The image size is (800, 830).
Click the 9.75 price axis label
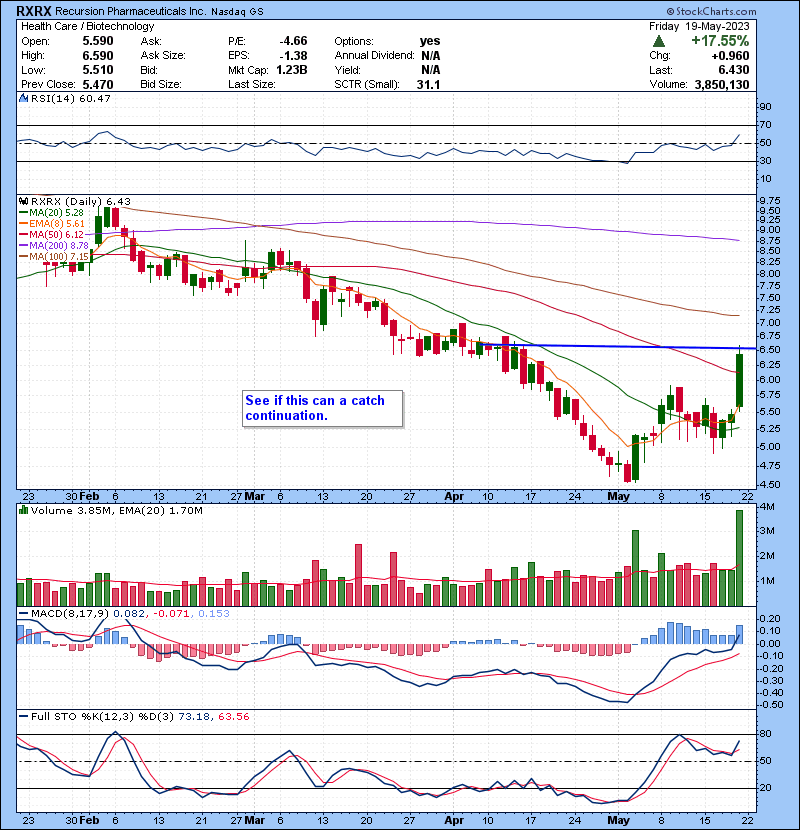770,201
